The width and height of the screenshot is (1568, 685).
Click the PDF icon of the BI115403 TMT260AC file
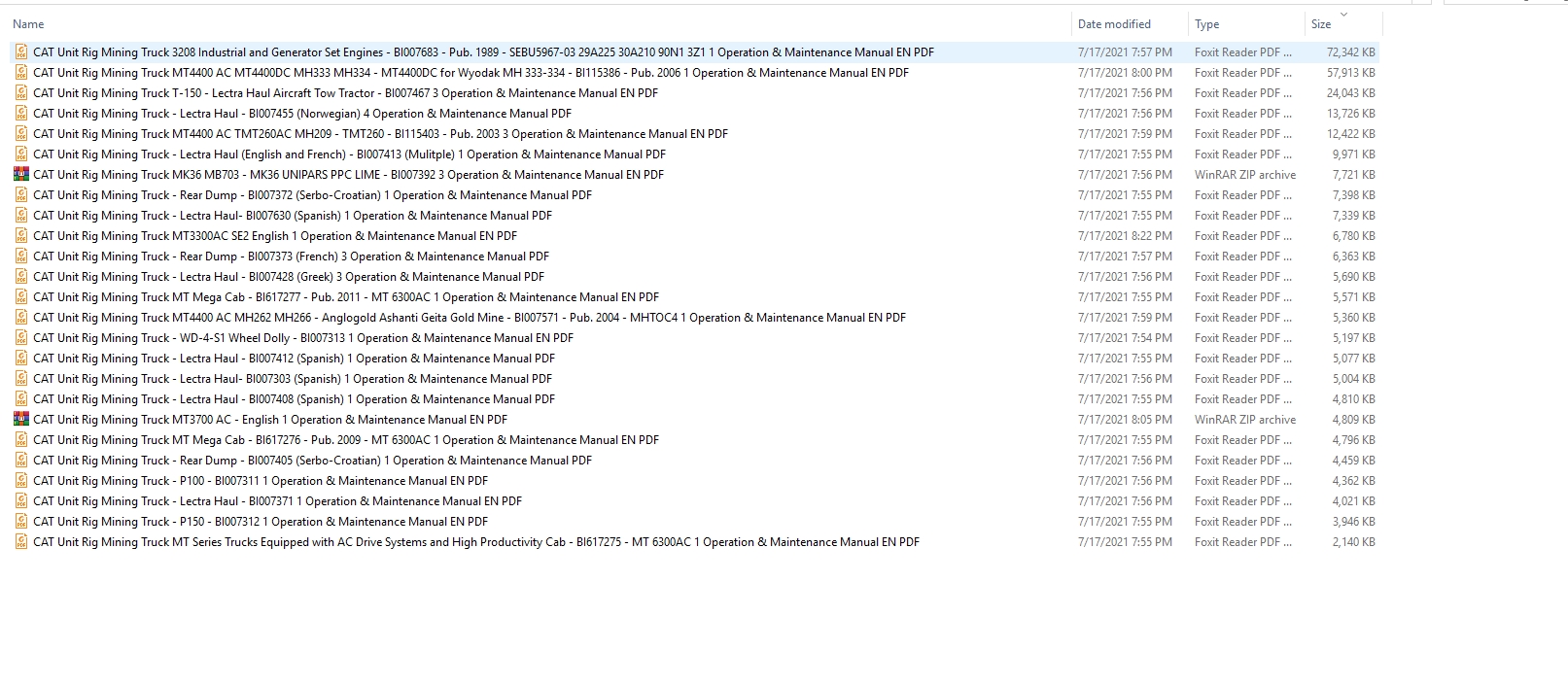pos(21,134)
